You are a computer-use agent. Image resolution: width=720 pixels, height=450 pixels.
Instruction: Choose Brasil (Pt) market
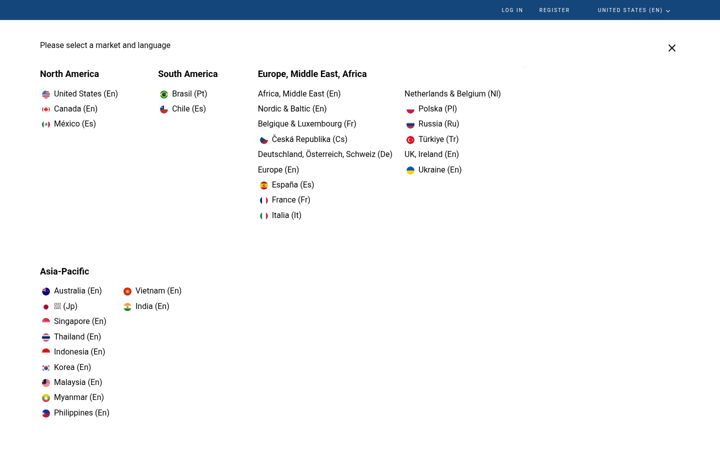(x=190, y=94)
